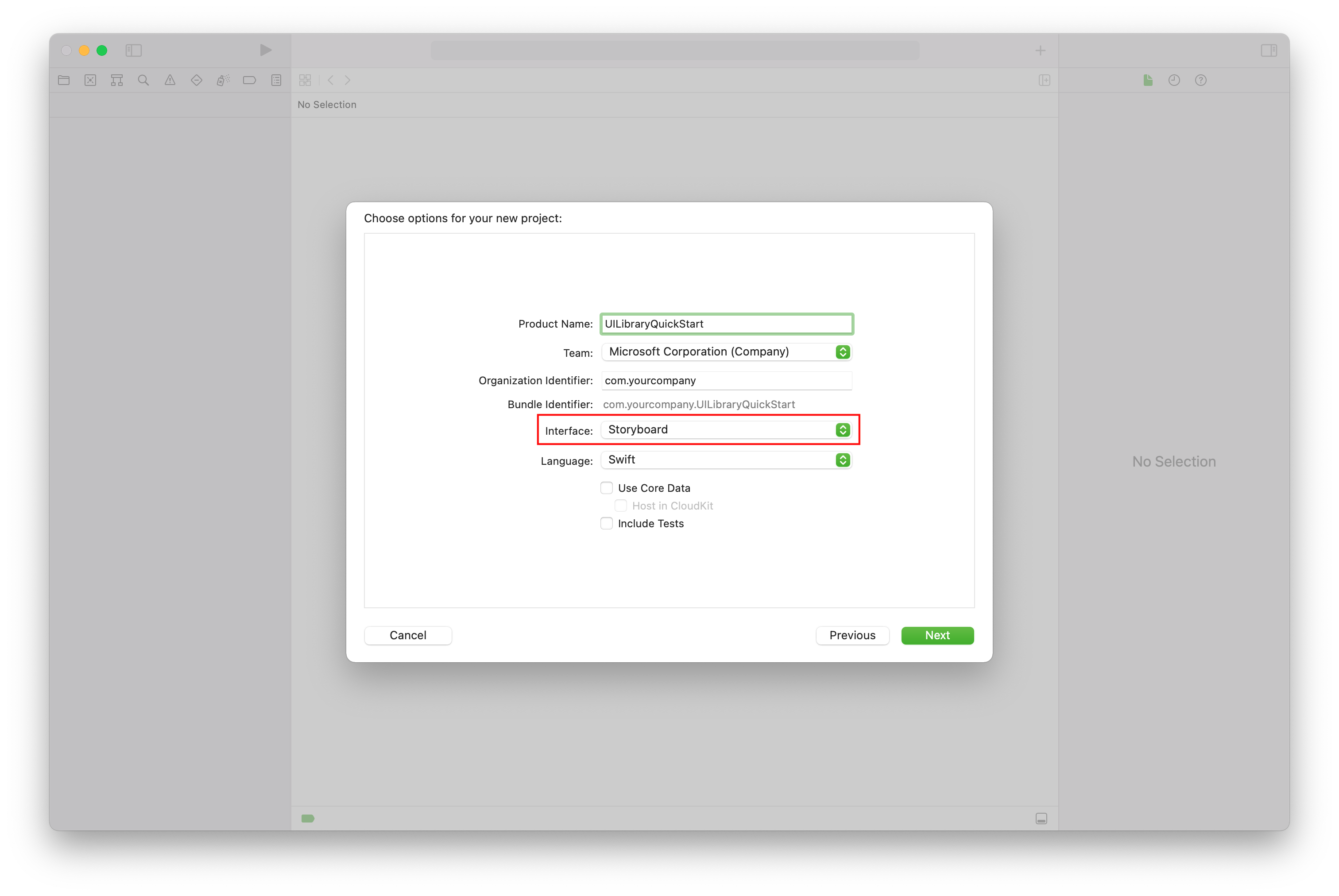Image resolution: width=1339 pixels, height=896 pixels.
Task: Expand the Team dropdown selector
Action: click(x=844, y=352)
